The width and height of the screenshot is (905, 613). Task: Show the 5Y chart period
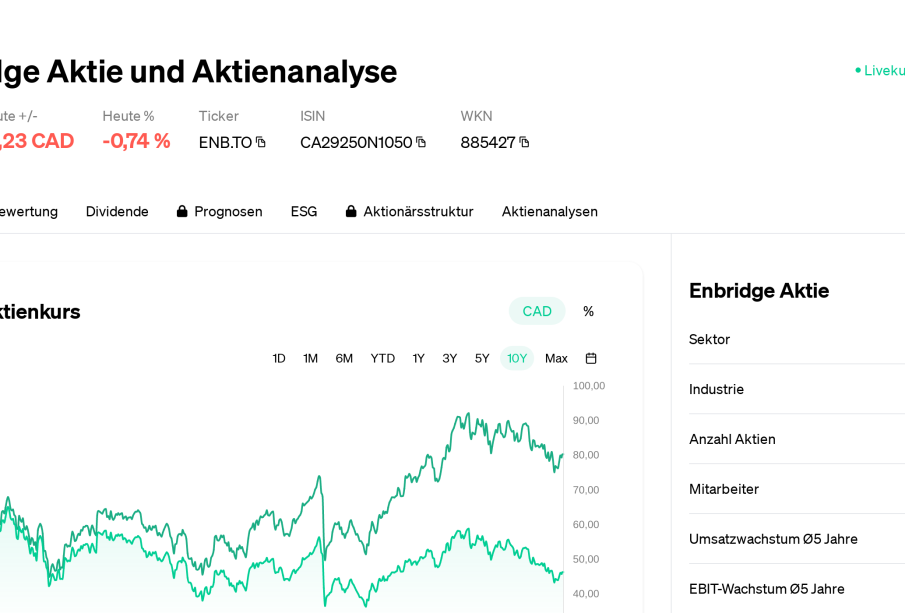click(x=482, y=358)
